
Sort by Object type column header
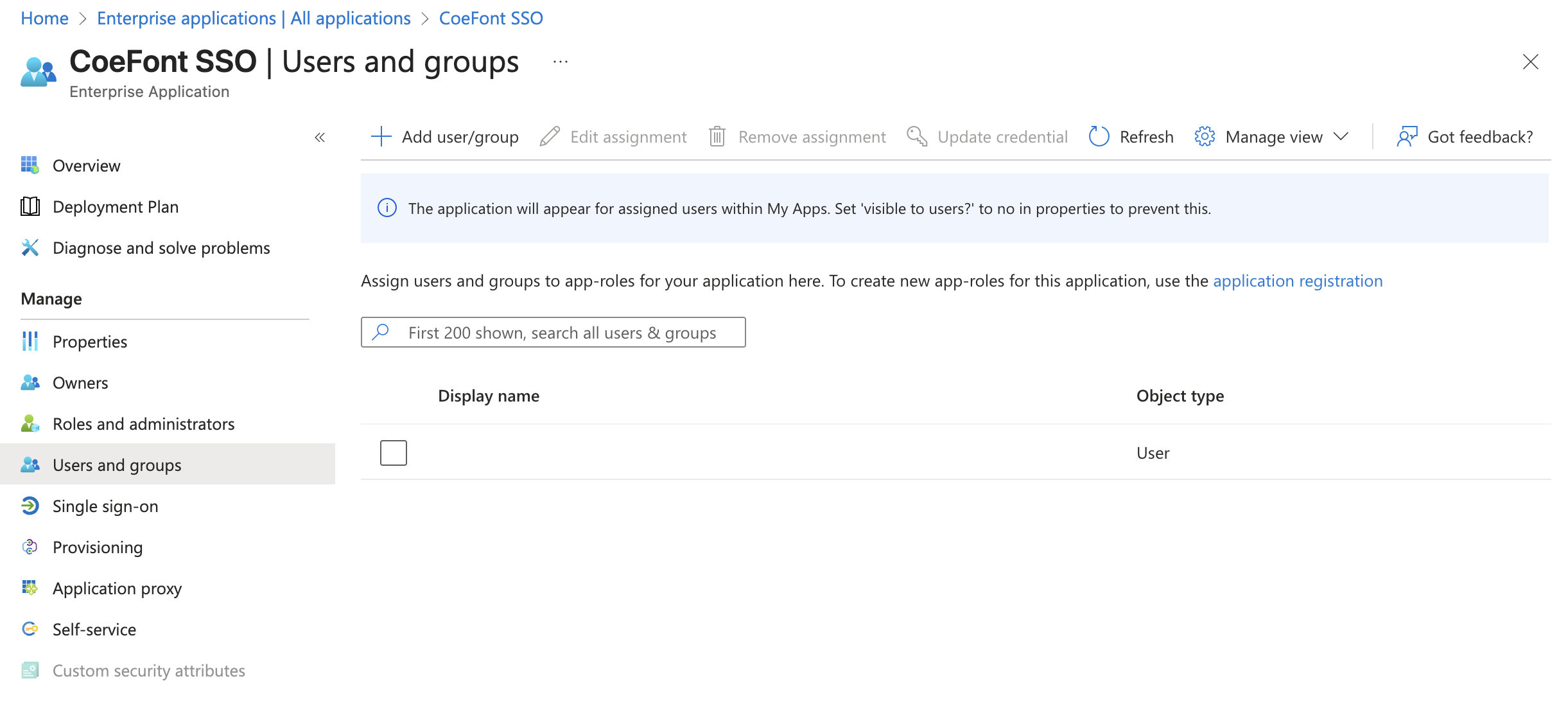coord(1180,396)
